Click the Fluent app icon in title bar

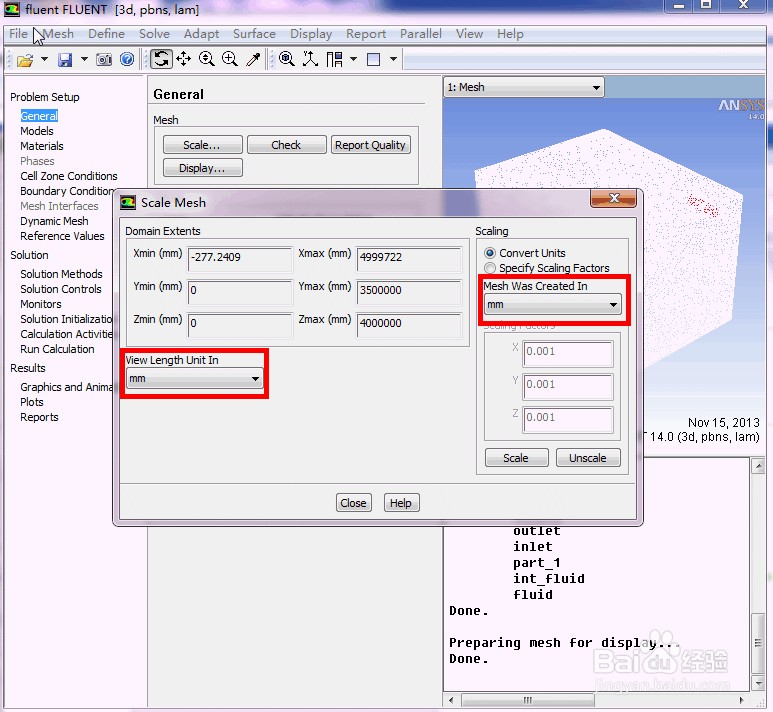click(12, 9)
